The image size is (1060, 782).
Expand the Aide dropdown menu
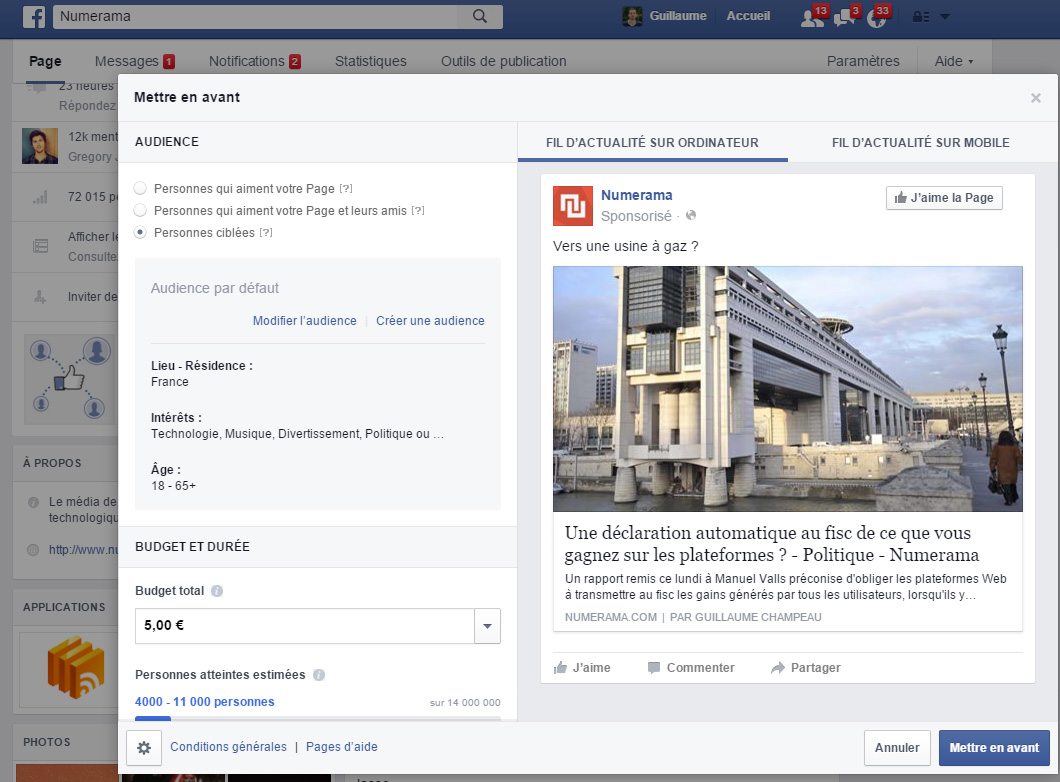pyautogui.click(x=954, y=61)
